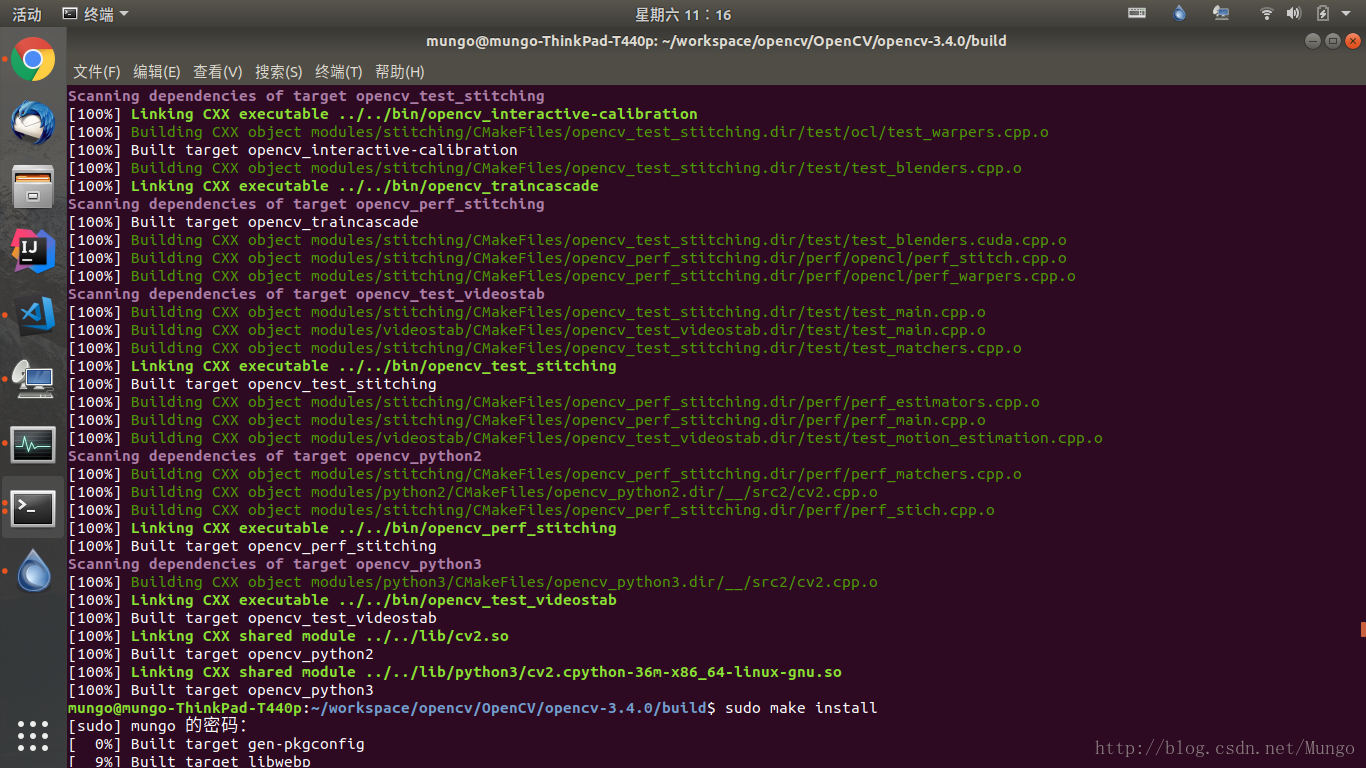Click the line ending test_matchers.cpp.o
This screenshot has height=768, width=1366.
click(x=545, y=348)
